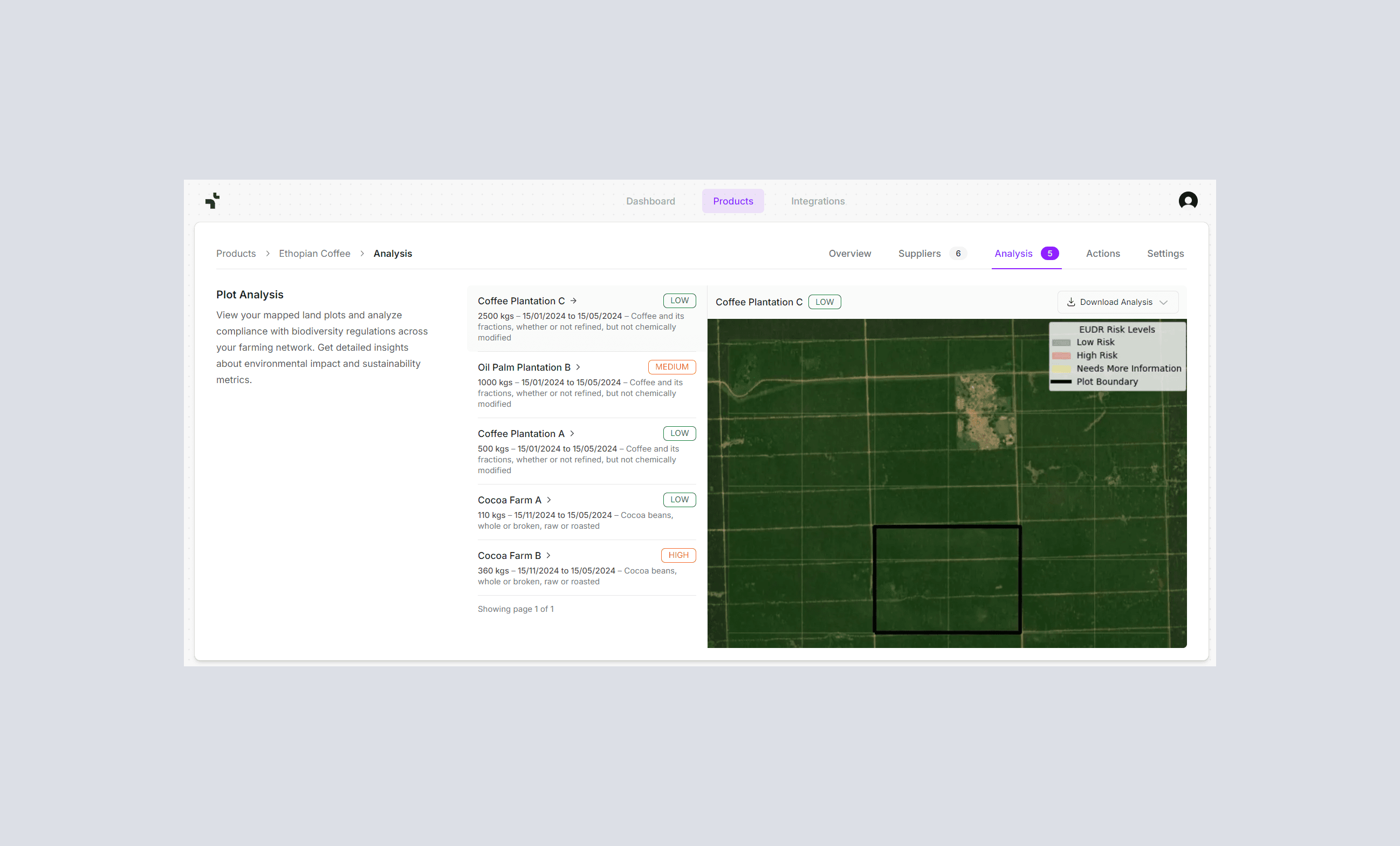Click the Plot Boundary legend line
Viewport: 1400px width, 846px height.
(1061, 381)
